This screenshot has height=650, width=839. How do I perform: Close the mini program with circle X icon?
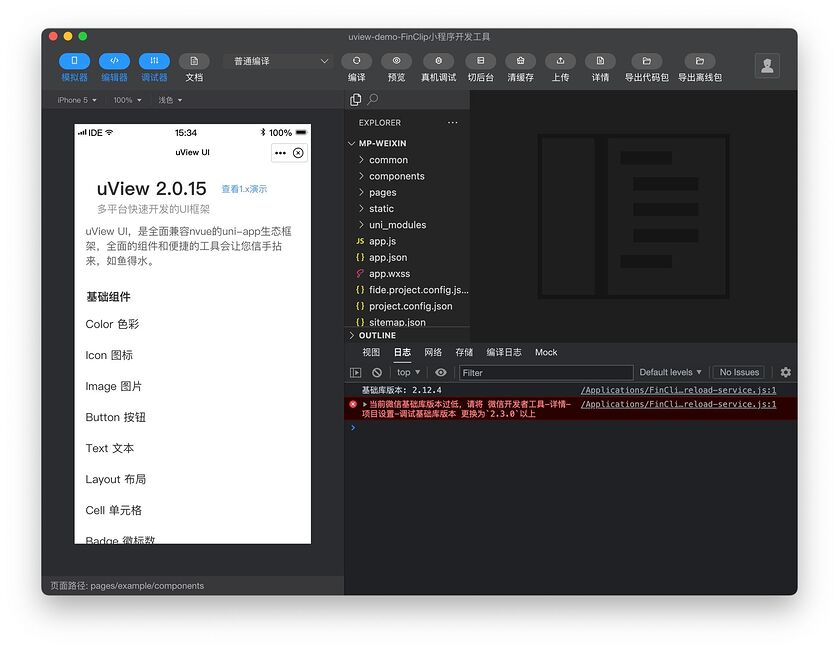tap(298, 153)
